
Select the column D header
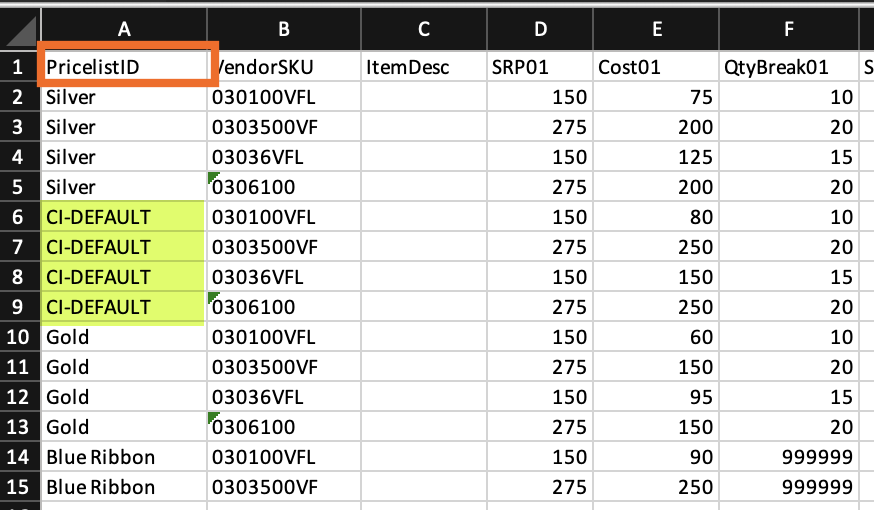click(540, 29)
